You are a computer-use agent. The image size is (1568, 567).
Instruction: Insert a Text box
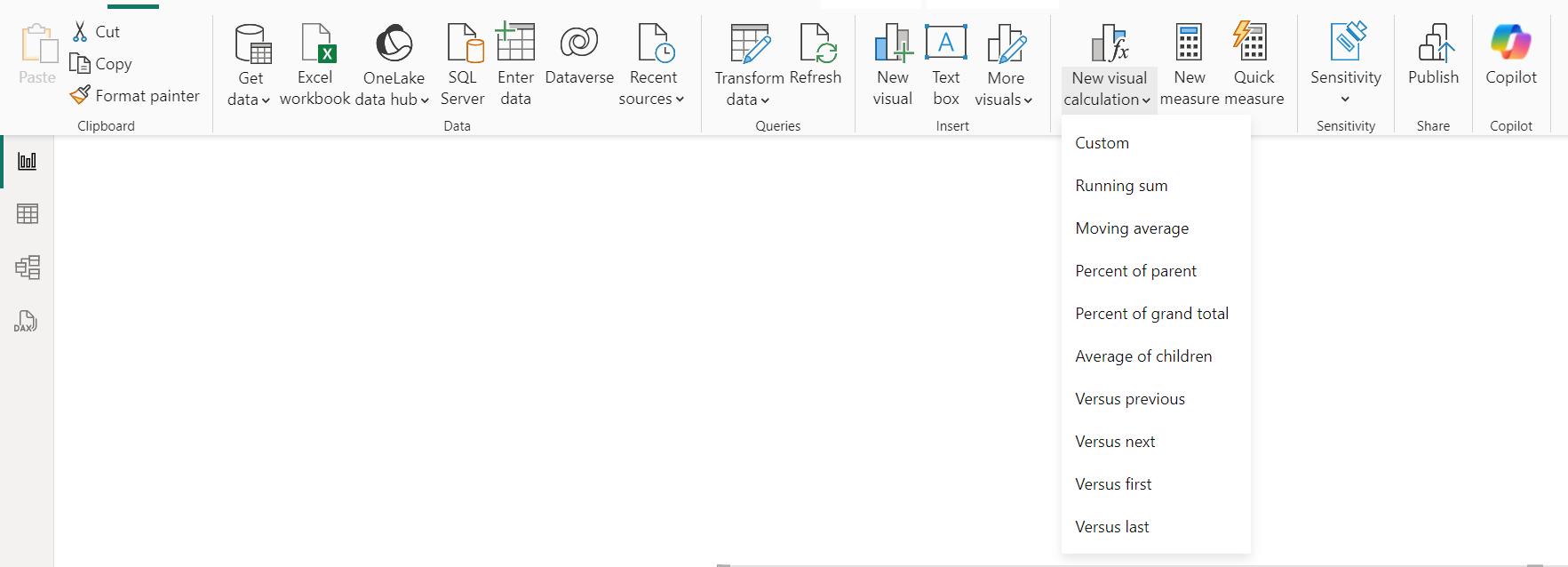(x=946, y=65)
